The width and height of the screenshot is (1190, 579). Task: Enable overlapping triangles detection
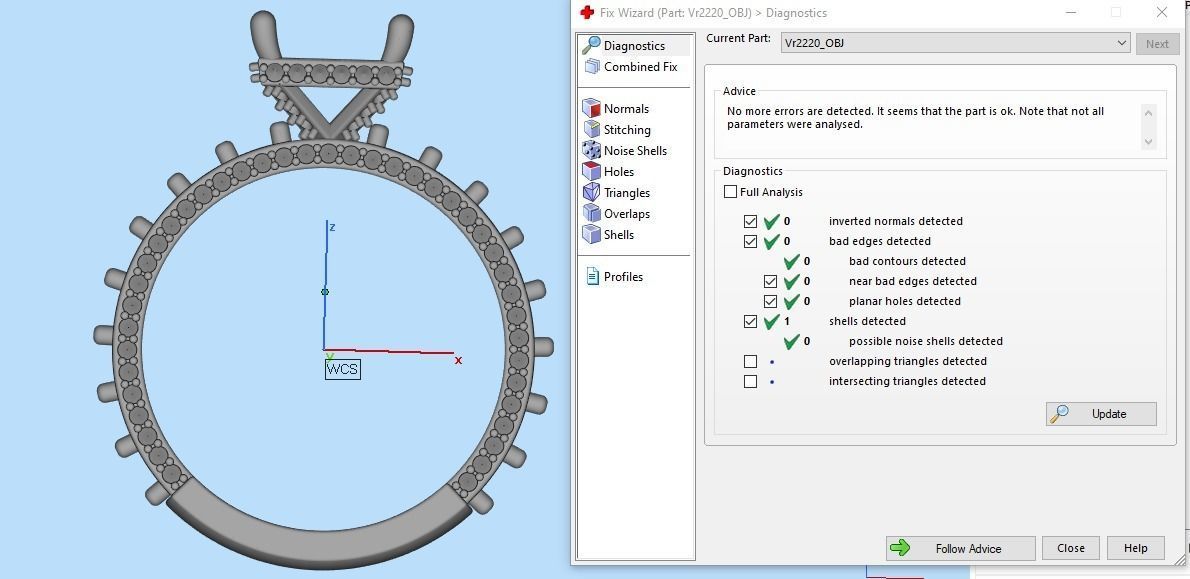click(x=751, y=361)
